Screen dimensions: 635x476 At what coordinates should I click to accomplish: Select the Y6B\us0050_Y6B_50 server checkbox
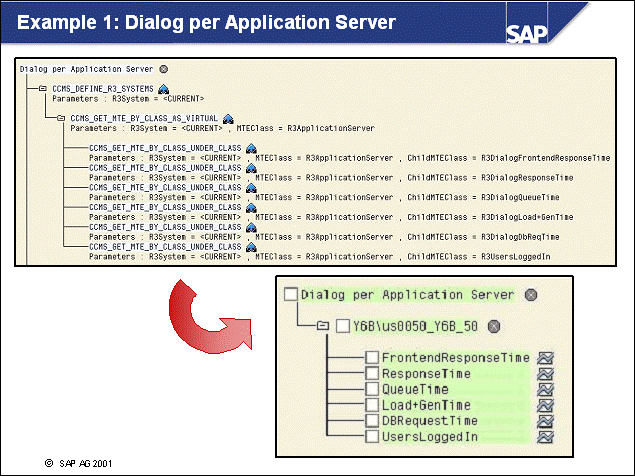coord(342,327)
